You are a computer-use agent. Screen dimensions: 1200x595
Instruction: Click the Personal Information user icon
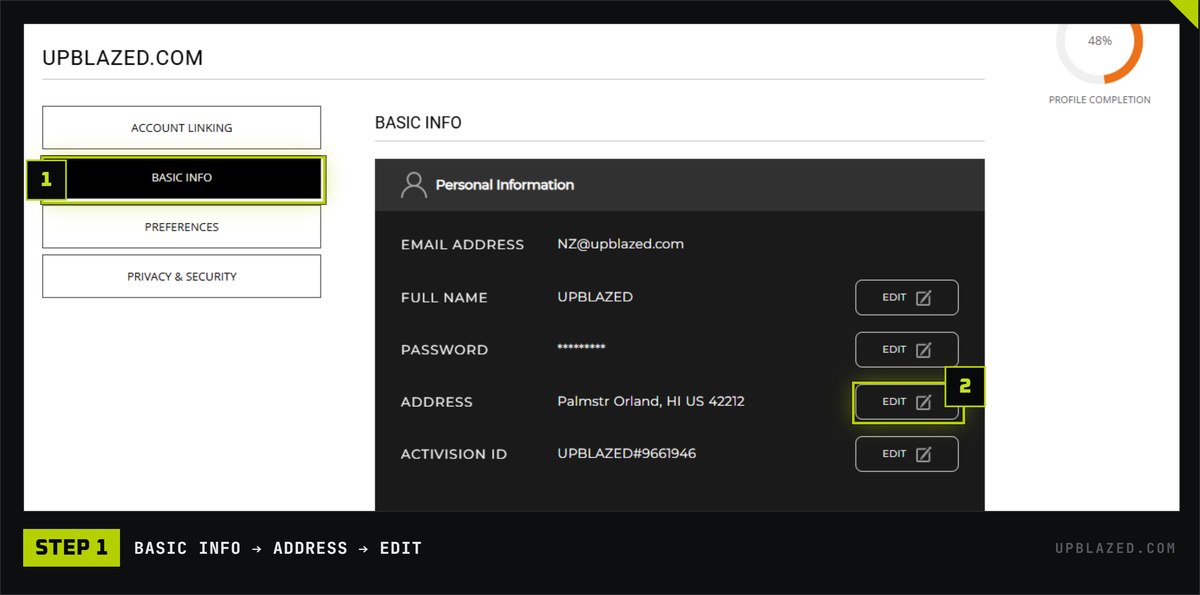[x=413, y=185]
